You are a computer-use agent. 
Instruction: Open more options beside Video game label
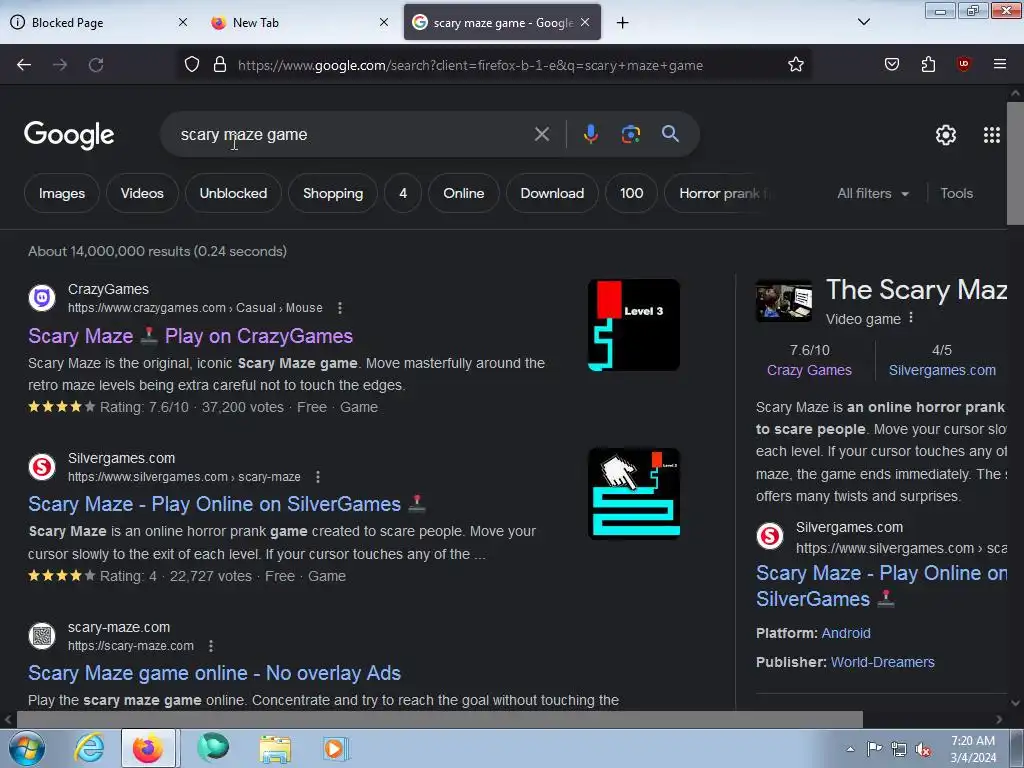911,318
